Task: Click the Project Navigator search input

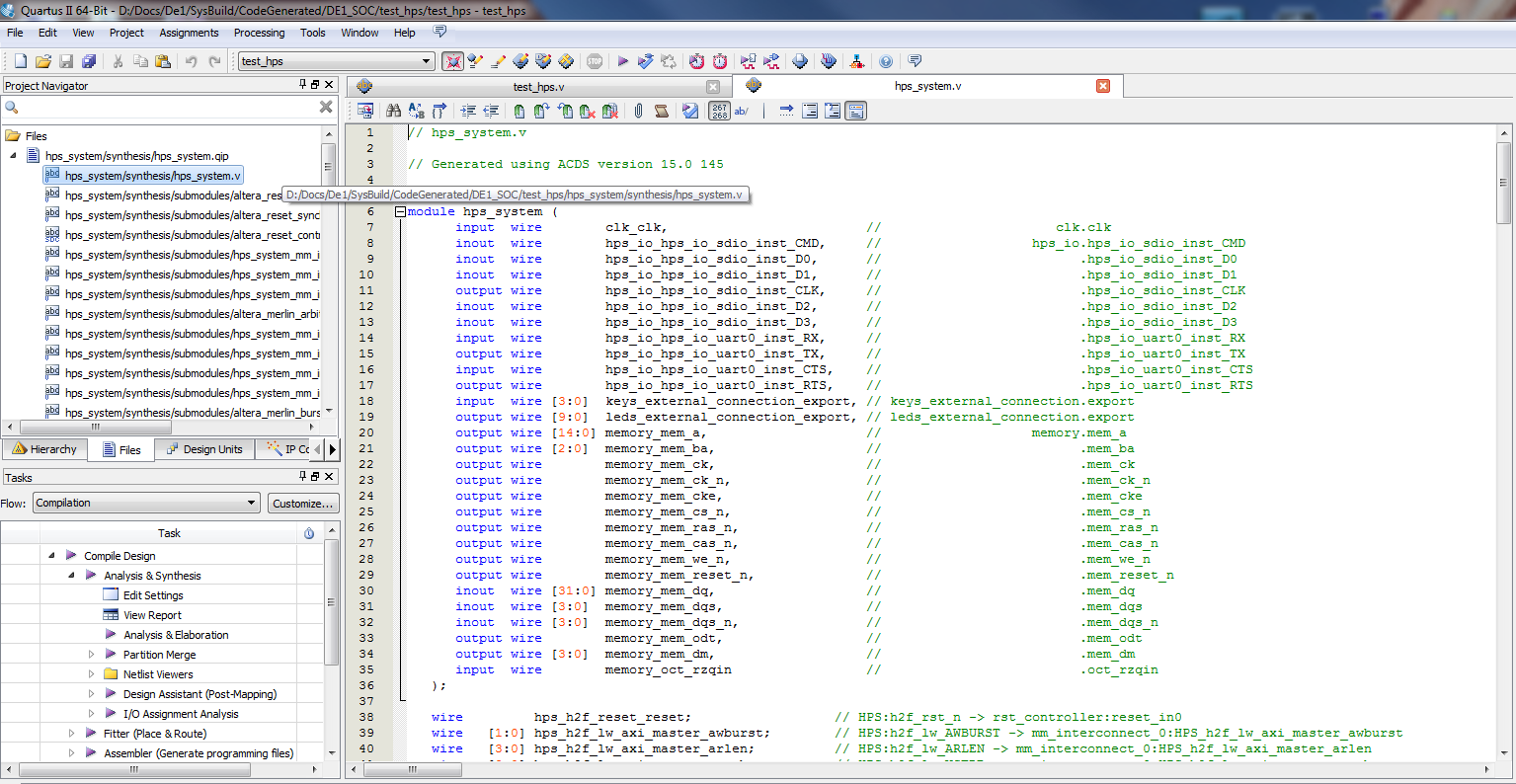Action: 168,107
